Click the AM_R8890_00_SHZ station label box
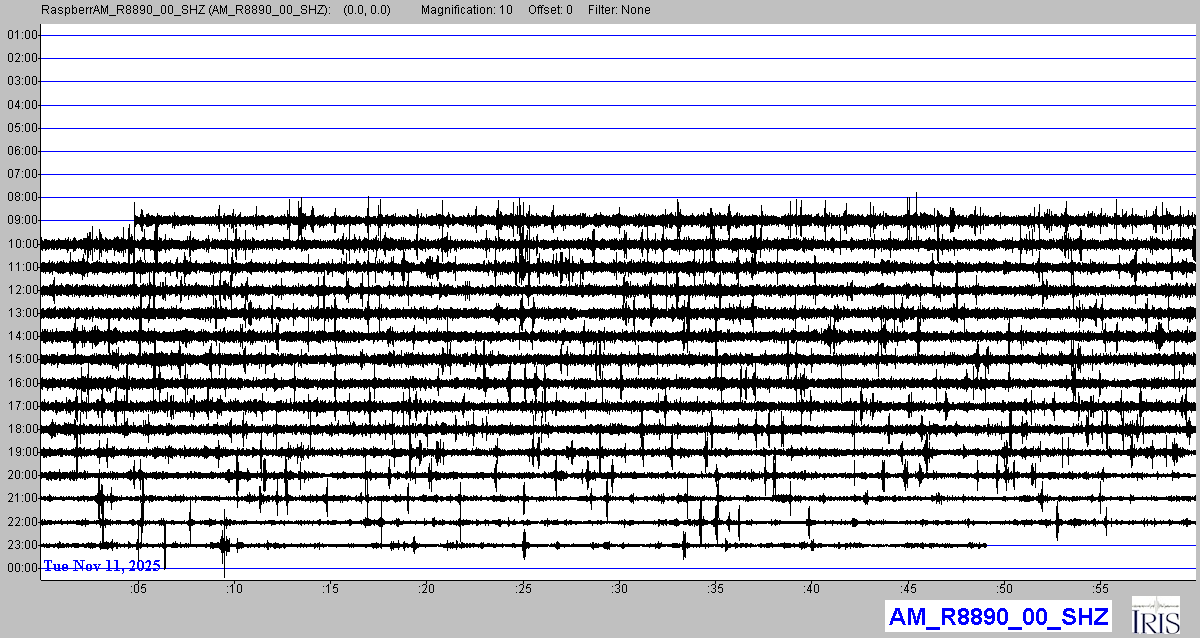 (x=997, y=616)
